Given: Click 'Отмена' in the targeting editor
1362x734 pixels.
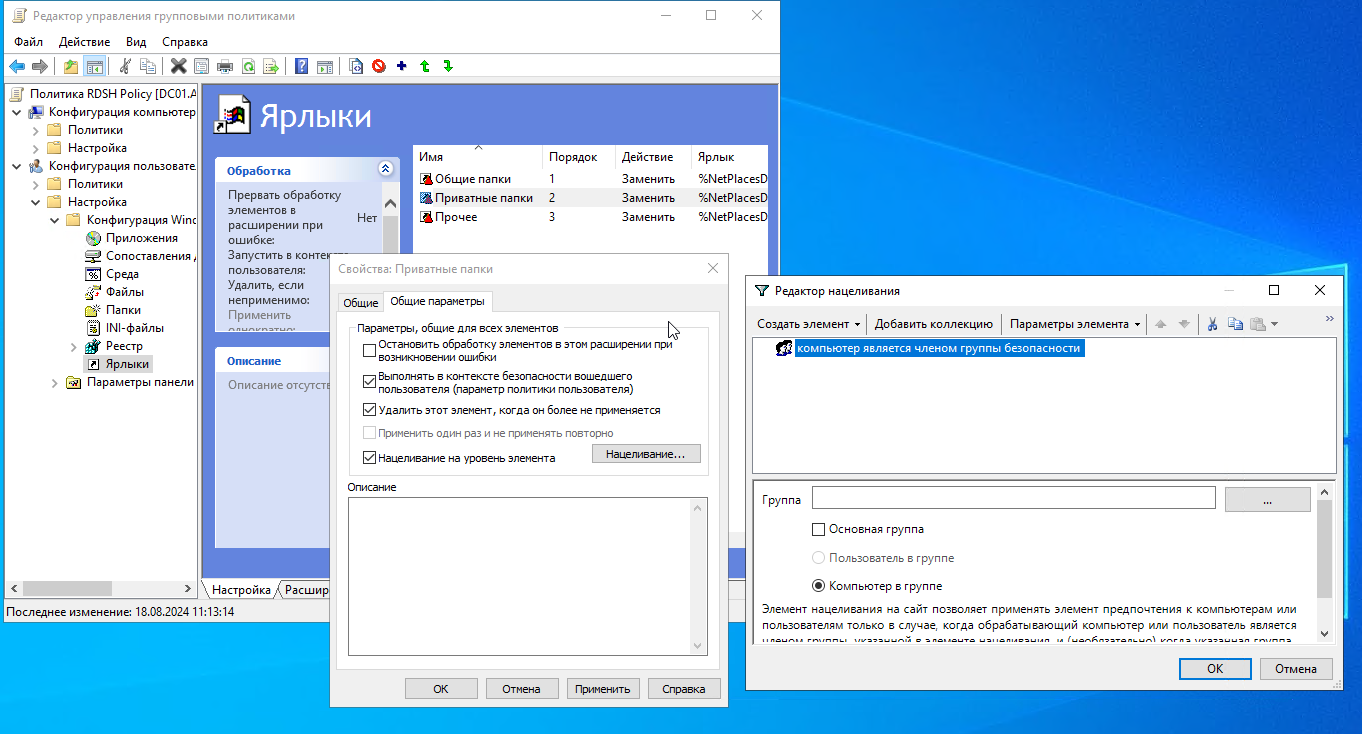Looking at the screenshot, I should tap(1296, 669).
